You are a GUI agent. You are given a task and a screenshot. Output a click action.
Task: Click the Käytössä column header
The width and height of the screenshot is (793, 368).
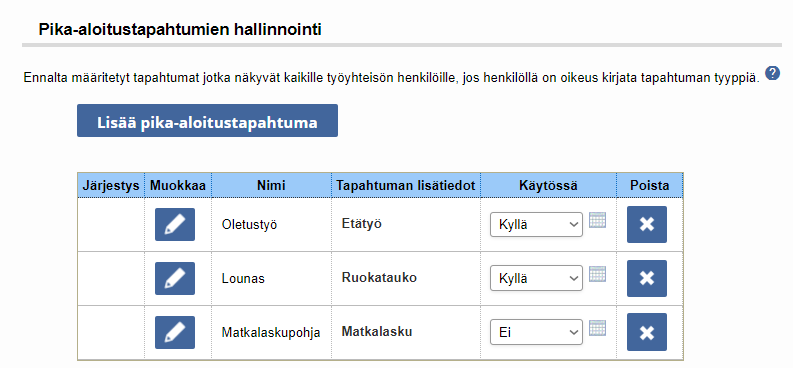[548, 186]
